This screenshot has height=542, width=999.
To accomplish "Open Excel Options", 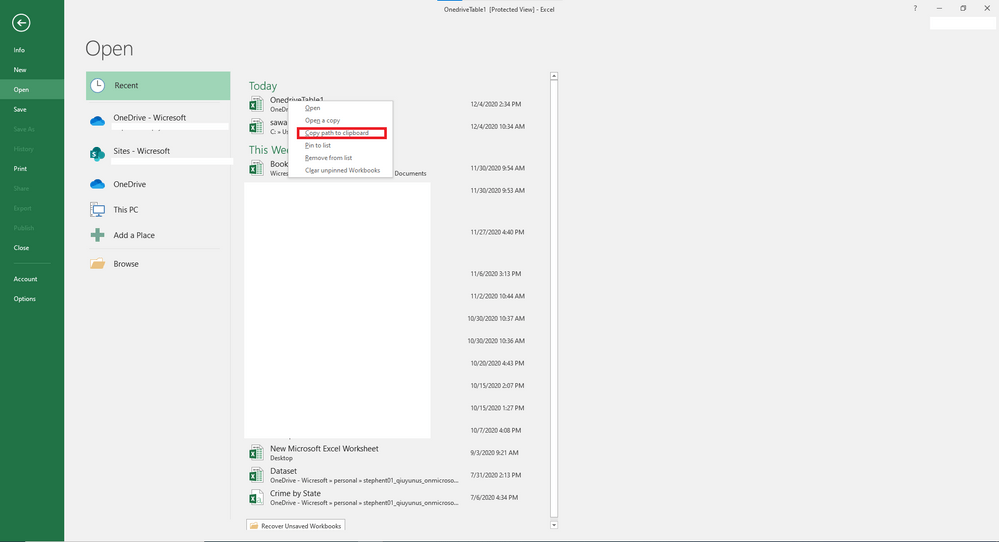I will point(32,298).
